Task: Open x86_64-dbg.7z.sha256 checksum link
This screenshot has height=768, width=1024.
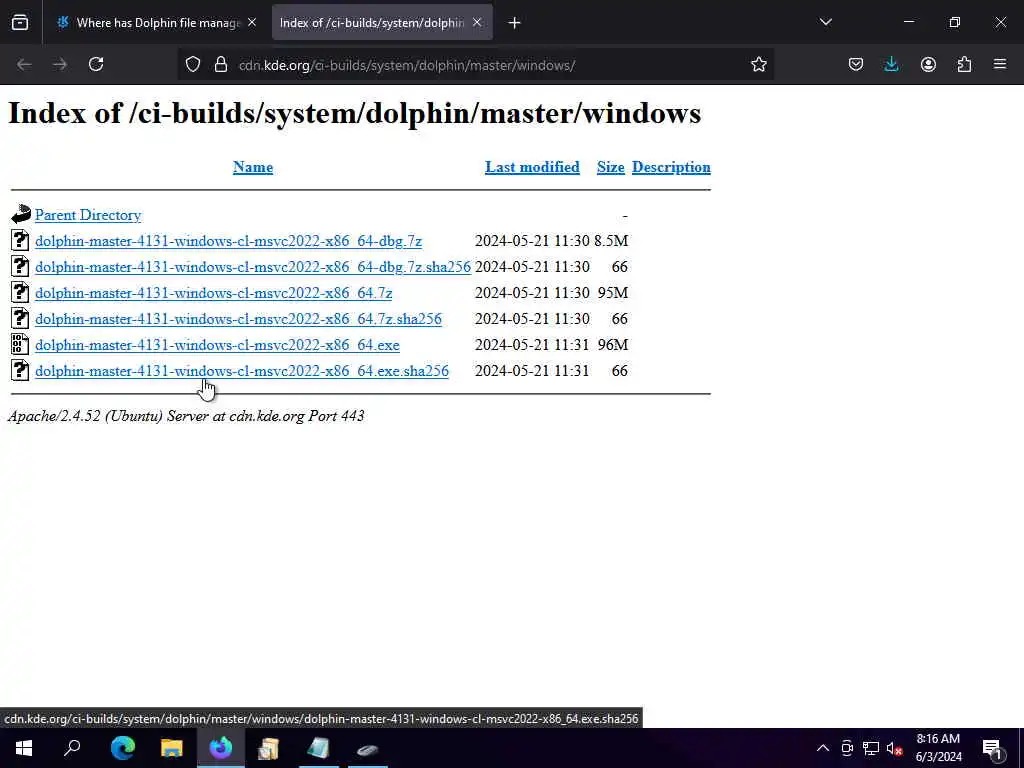Action: 253,267
